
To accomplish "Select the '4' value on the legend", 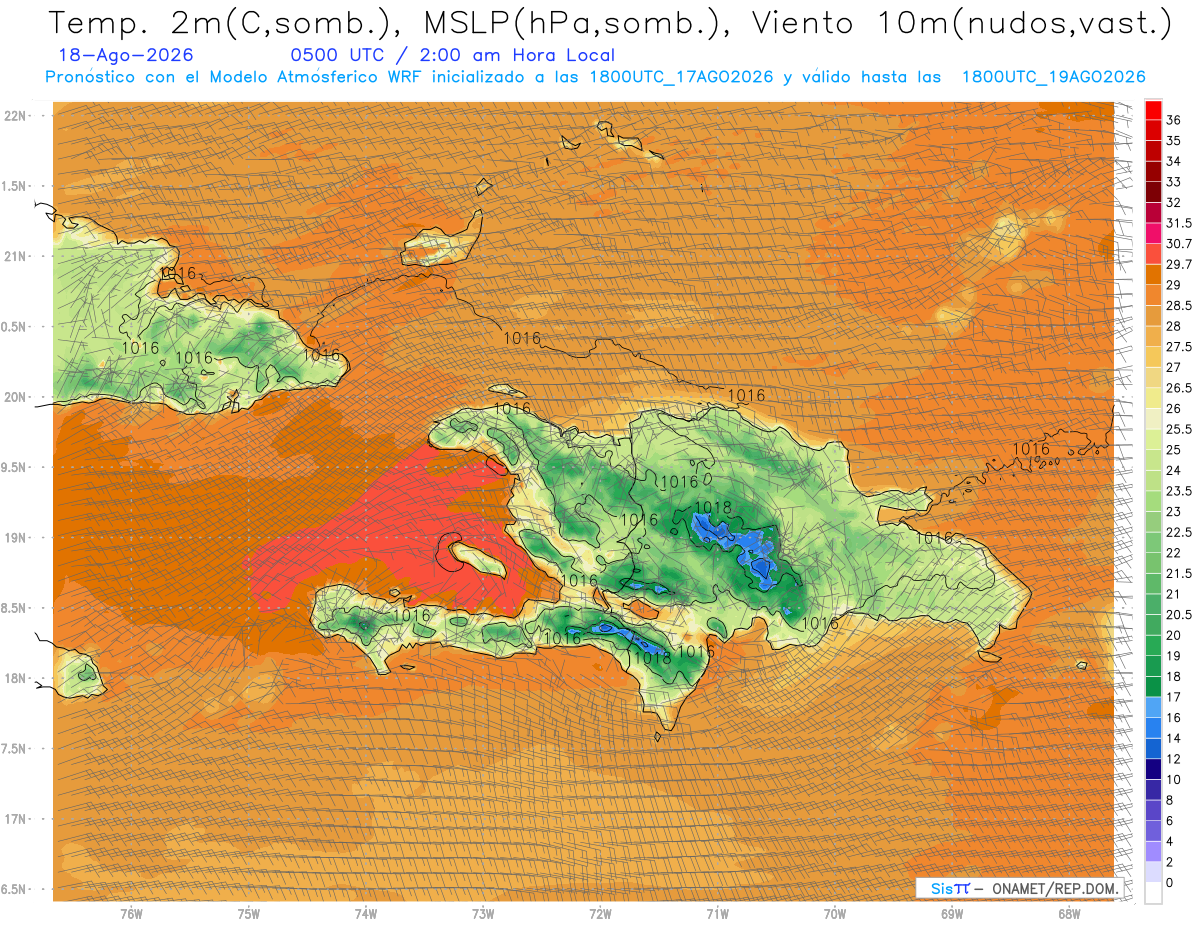I will tap(1170, 841).
